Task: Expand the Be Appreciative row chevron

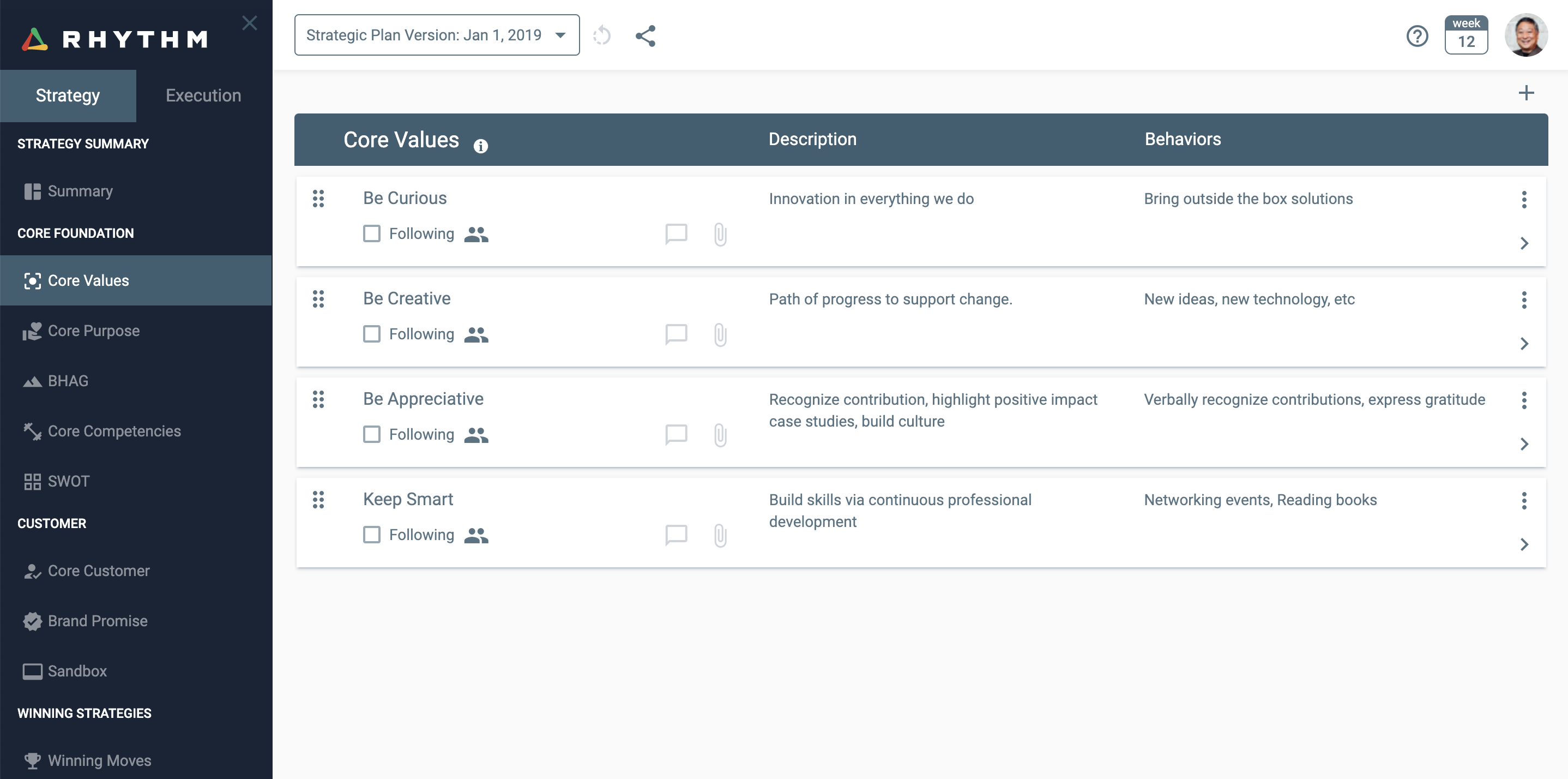Action: (x=1523, y=445)
